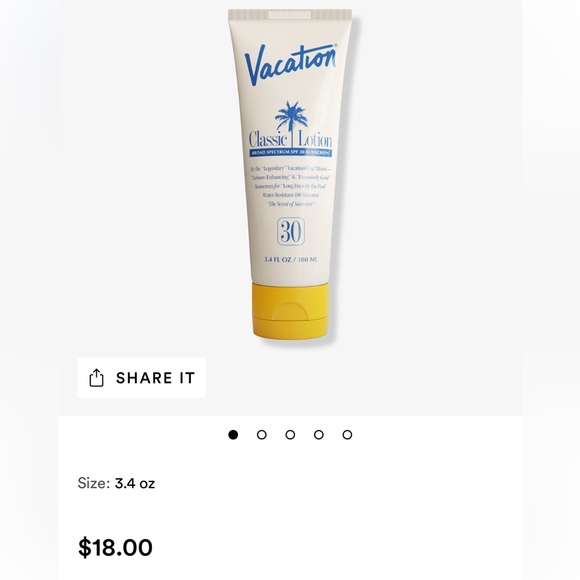Jump to the fourth carousel dot
580x580 pixels.
pos(318,435)
